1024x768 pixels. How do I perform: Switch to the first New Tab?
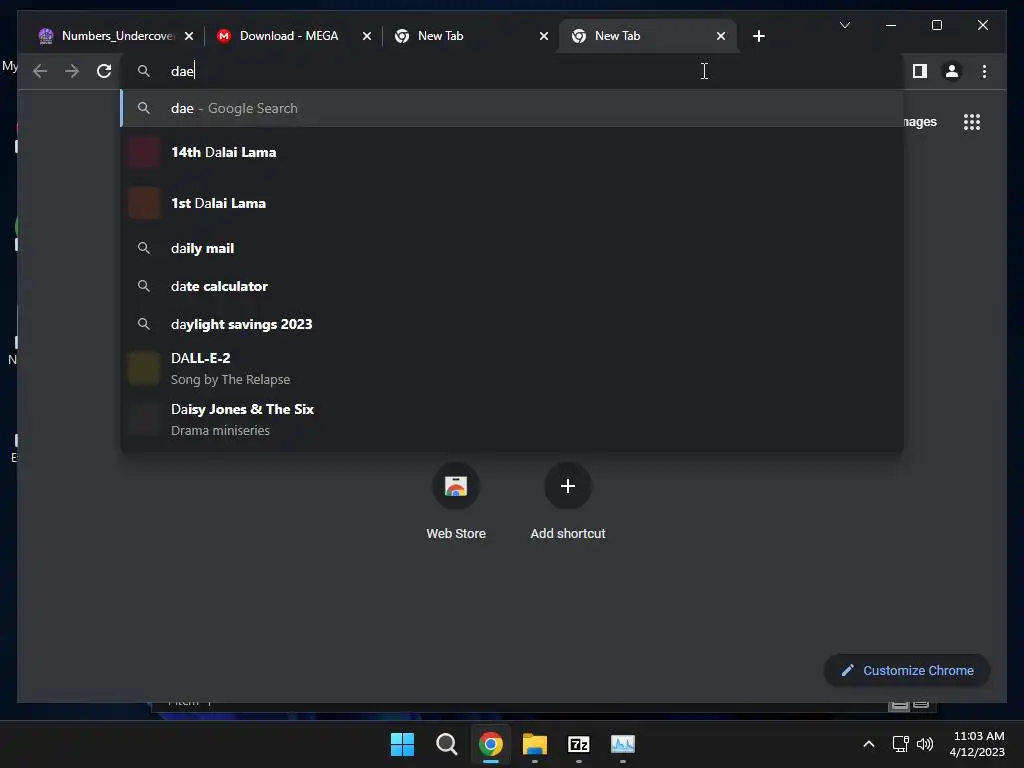pos(470,36)
